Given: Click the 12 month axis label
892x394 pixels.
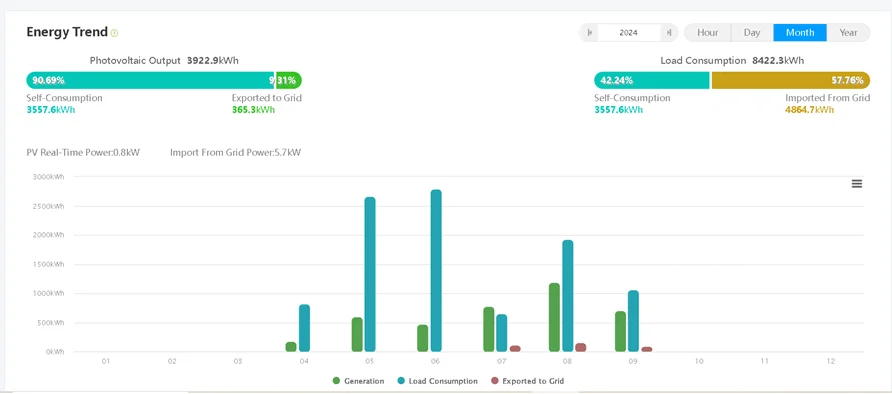Looking at the screenshot, I should [831, 362].
